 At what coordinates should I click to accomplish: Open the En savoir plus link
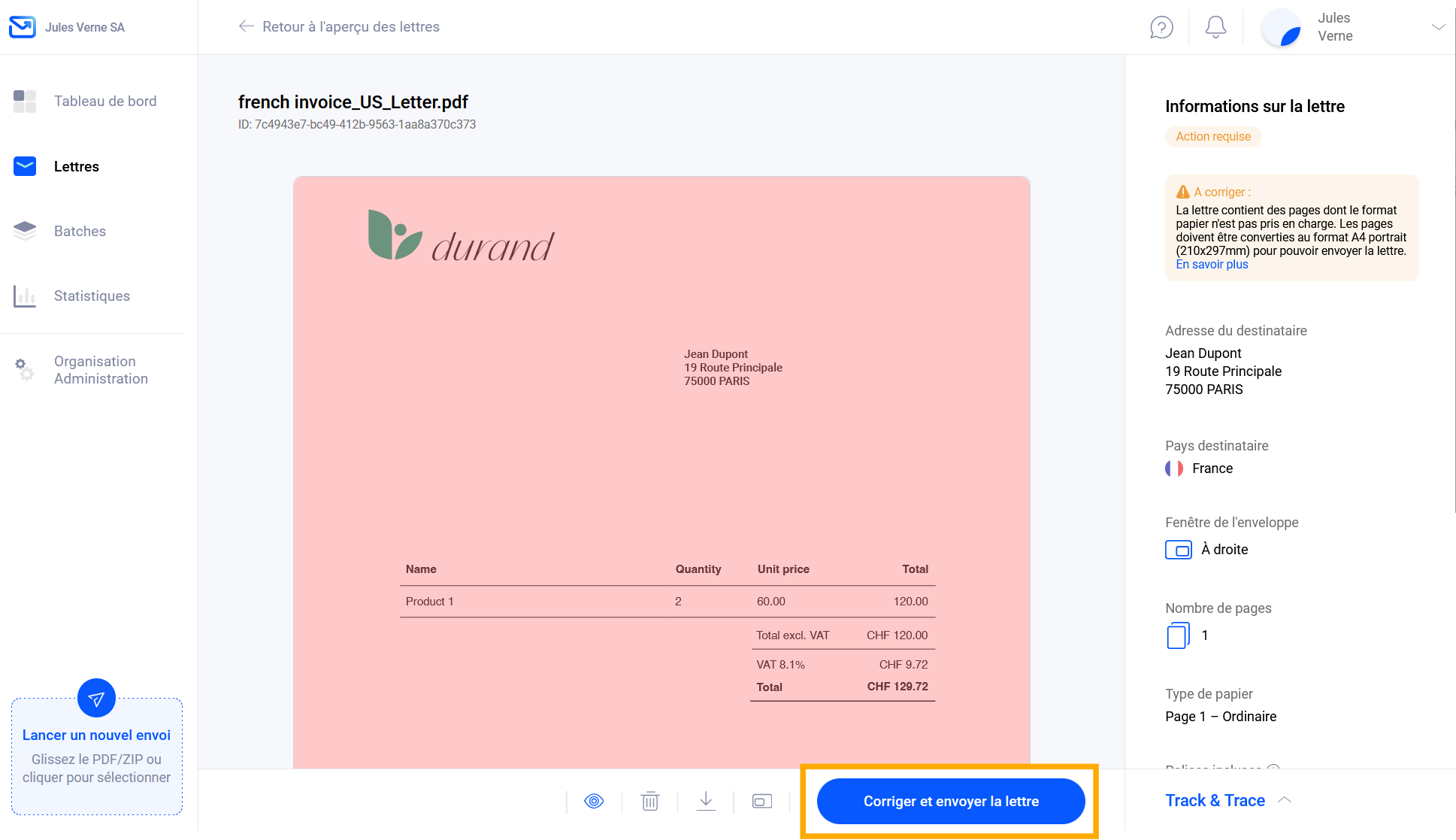(x=1212, y=264)
